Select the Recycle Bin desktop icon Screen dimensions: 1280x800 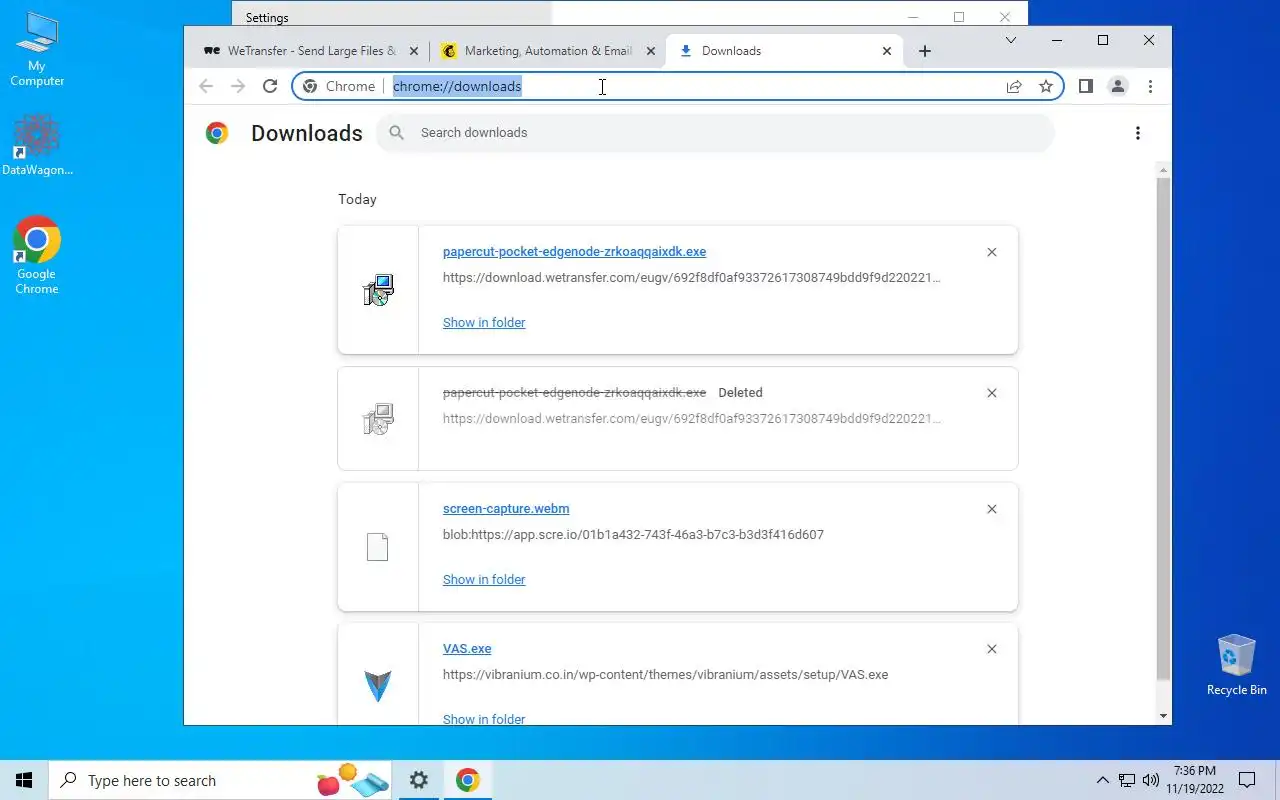[x=1236, y=664]
